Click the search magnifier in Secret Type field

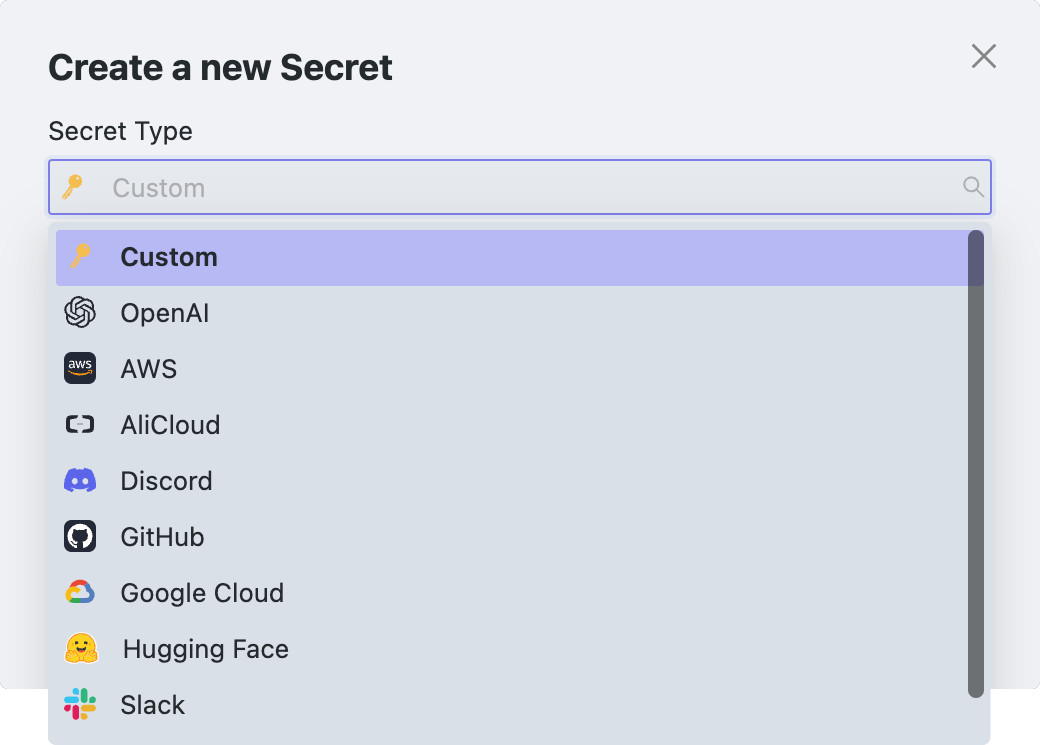point(972,187)
